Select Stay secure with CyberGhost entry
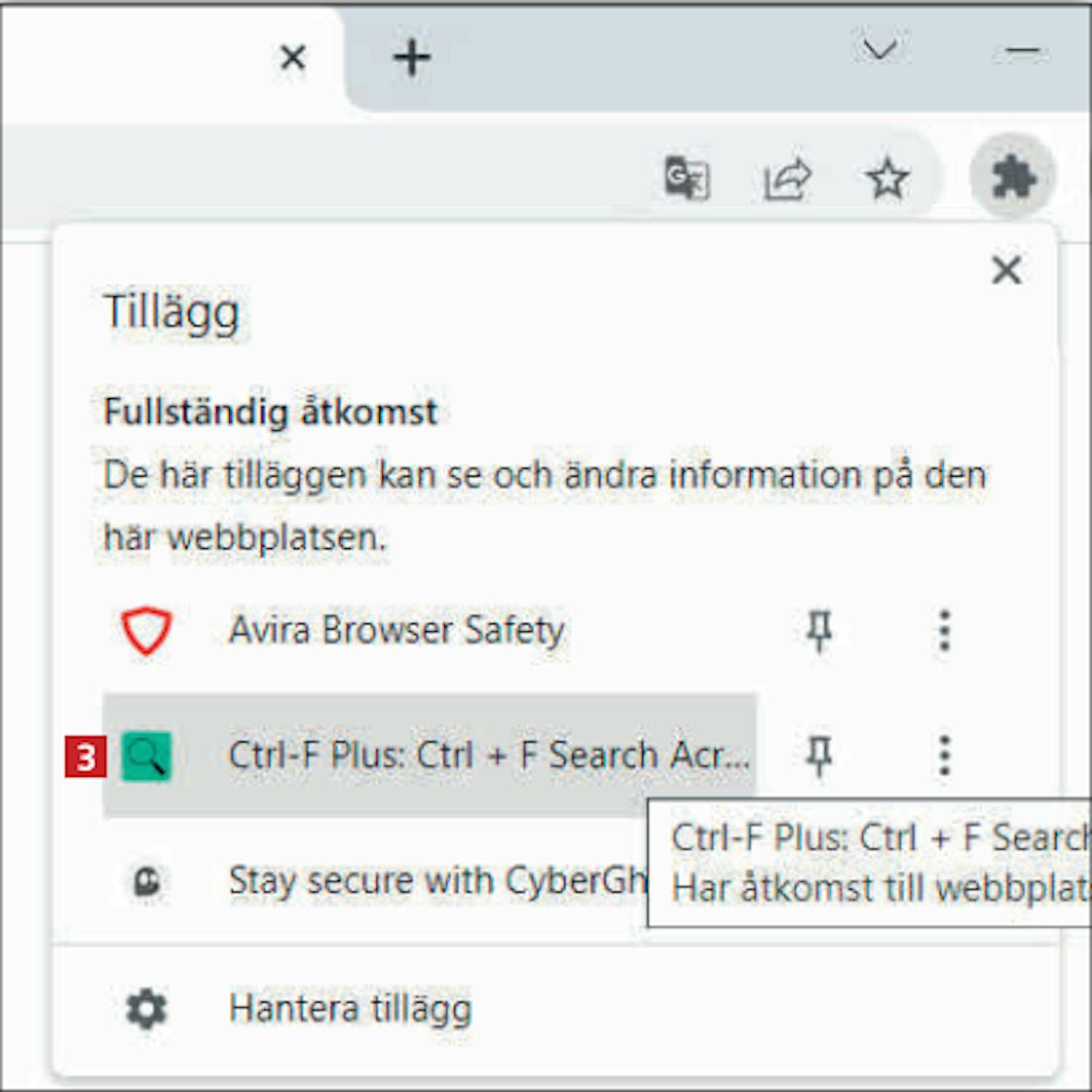This screenshot has width=1092, height=1092. pyautogui.click(x=375, y=881)
